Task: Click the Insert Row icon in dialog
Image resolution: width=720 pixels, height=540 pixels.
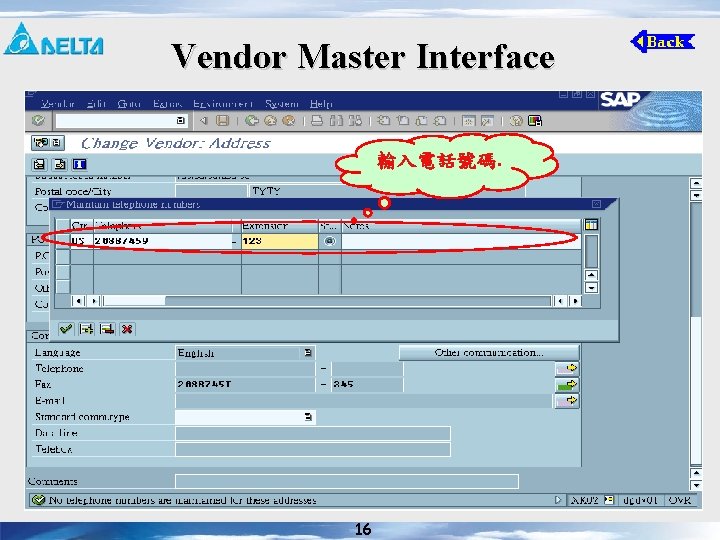Action: coord(86,329)
